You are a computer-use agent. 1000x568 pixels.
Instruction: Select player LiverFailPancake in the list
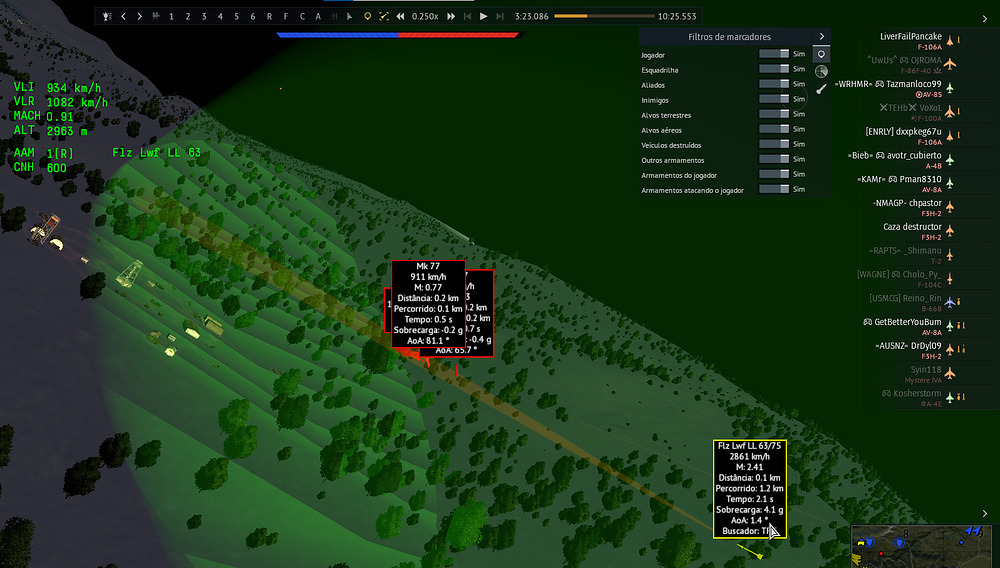coord(910,36)
